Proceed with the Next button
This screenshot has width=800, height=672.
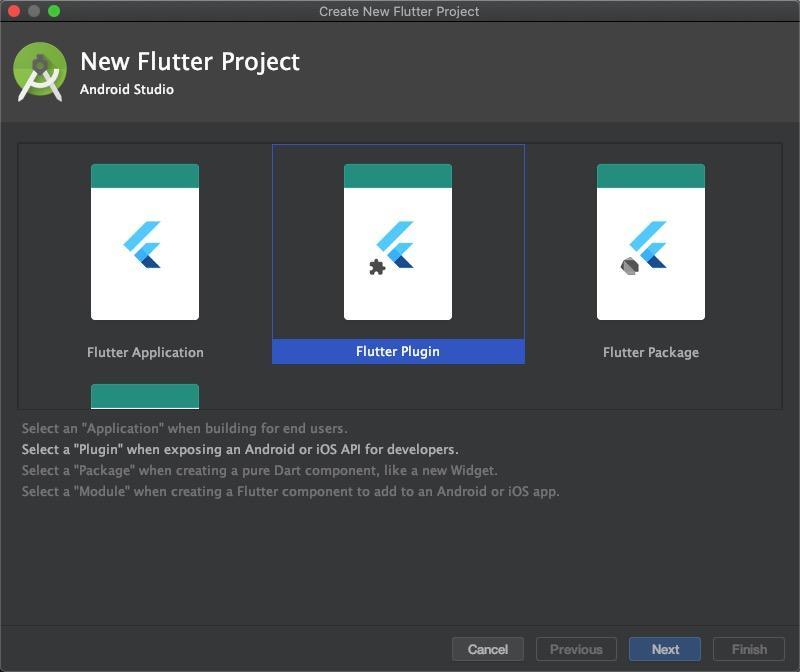pos(665,649)
